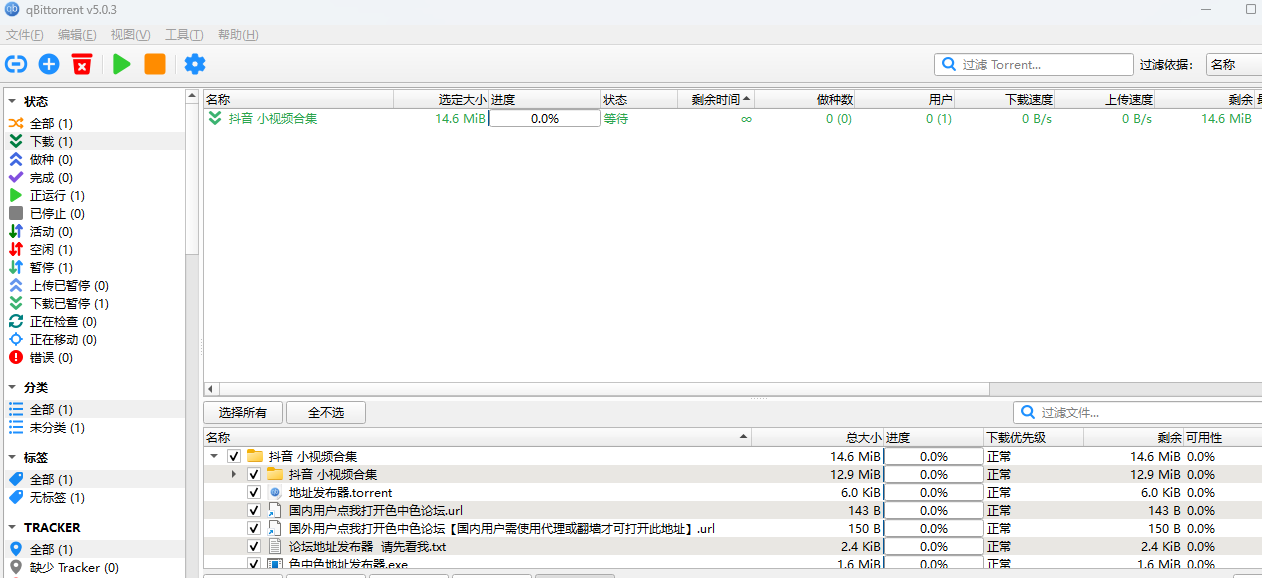Click the torrent's 0.0% progress bar
Viewport: 1262px width, 578px height.
click(545, 118)
